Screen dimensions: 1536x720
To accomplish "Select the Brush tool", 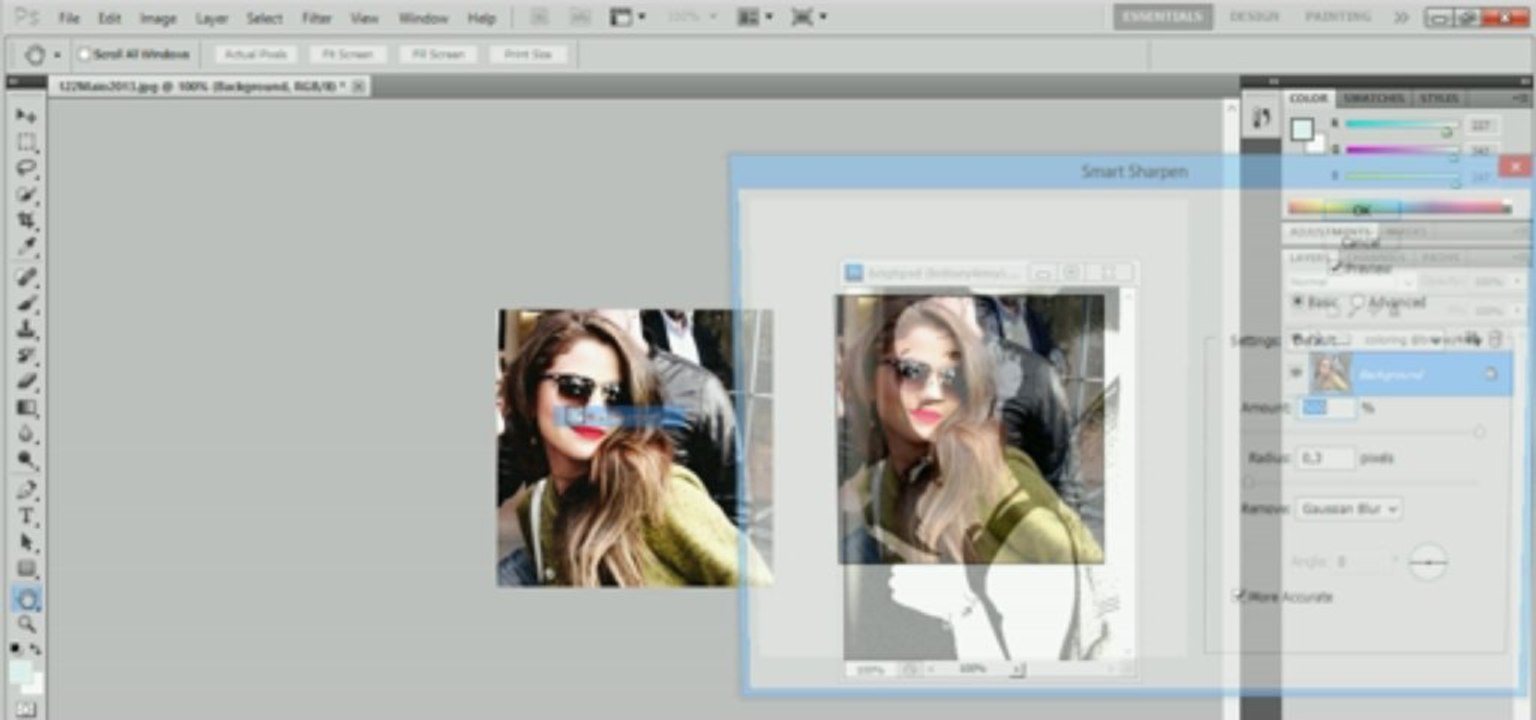I will click(26, 303).
